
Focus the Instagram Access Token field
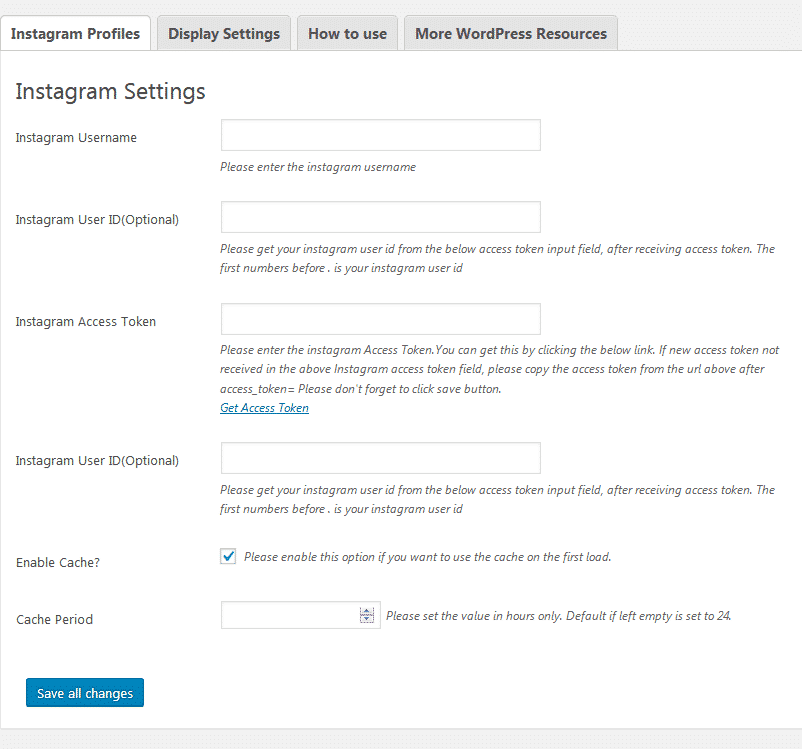point(381,319)
